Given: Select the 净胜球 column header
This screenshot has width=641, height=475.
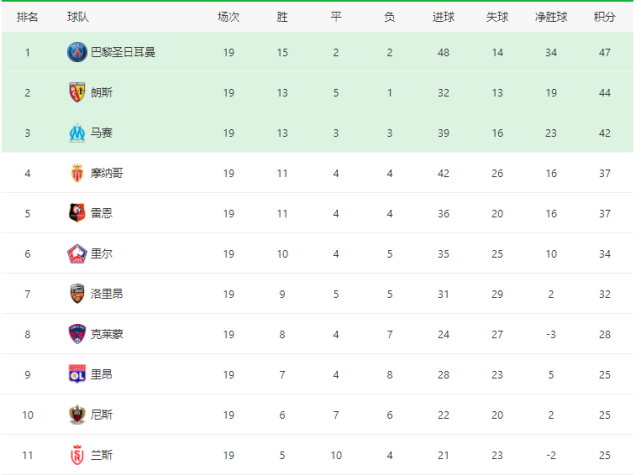Looking at the screenshot, I should 551,17.
